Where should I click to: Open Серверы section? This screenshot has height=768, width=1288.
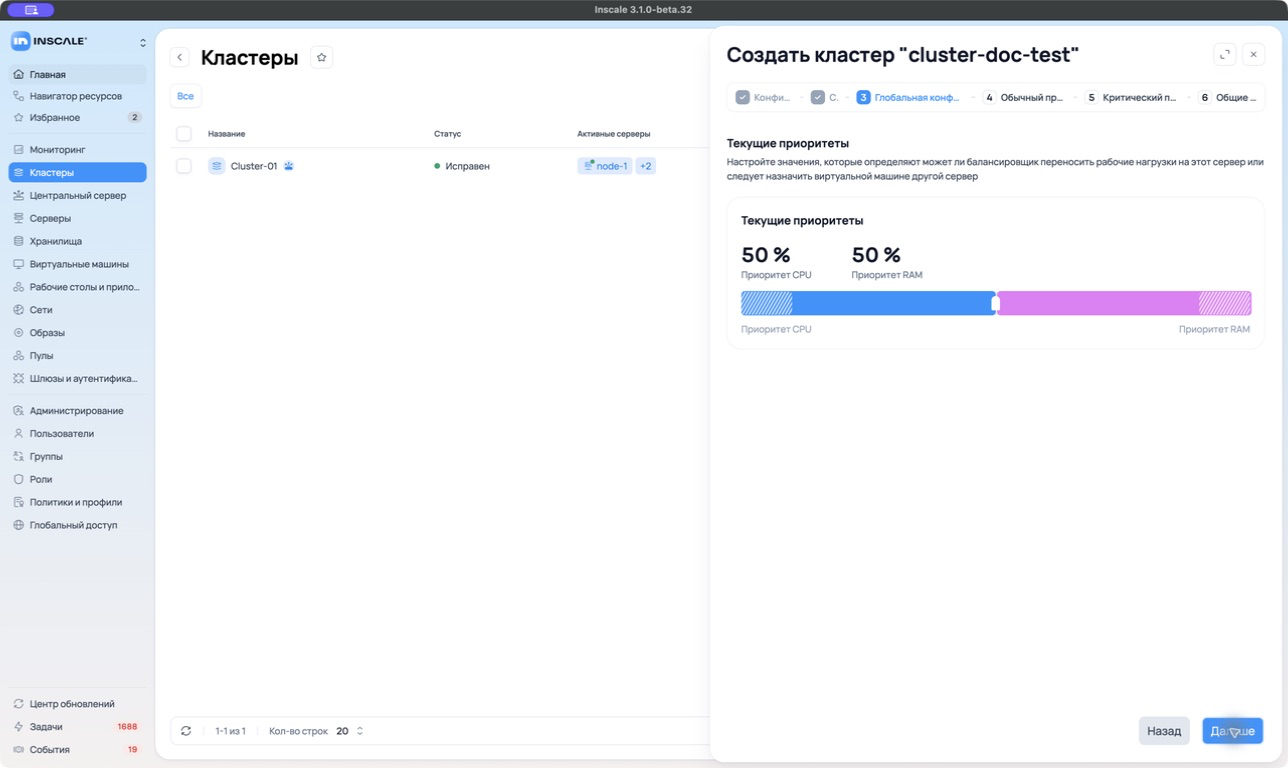click(77, 218)
